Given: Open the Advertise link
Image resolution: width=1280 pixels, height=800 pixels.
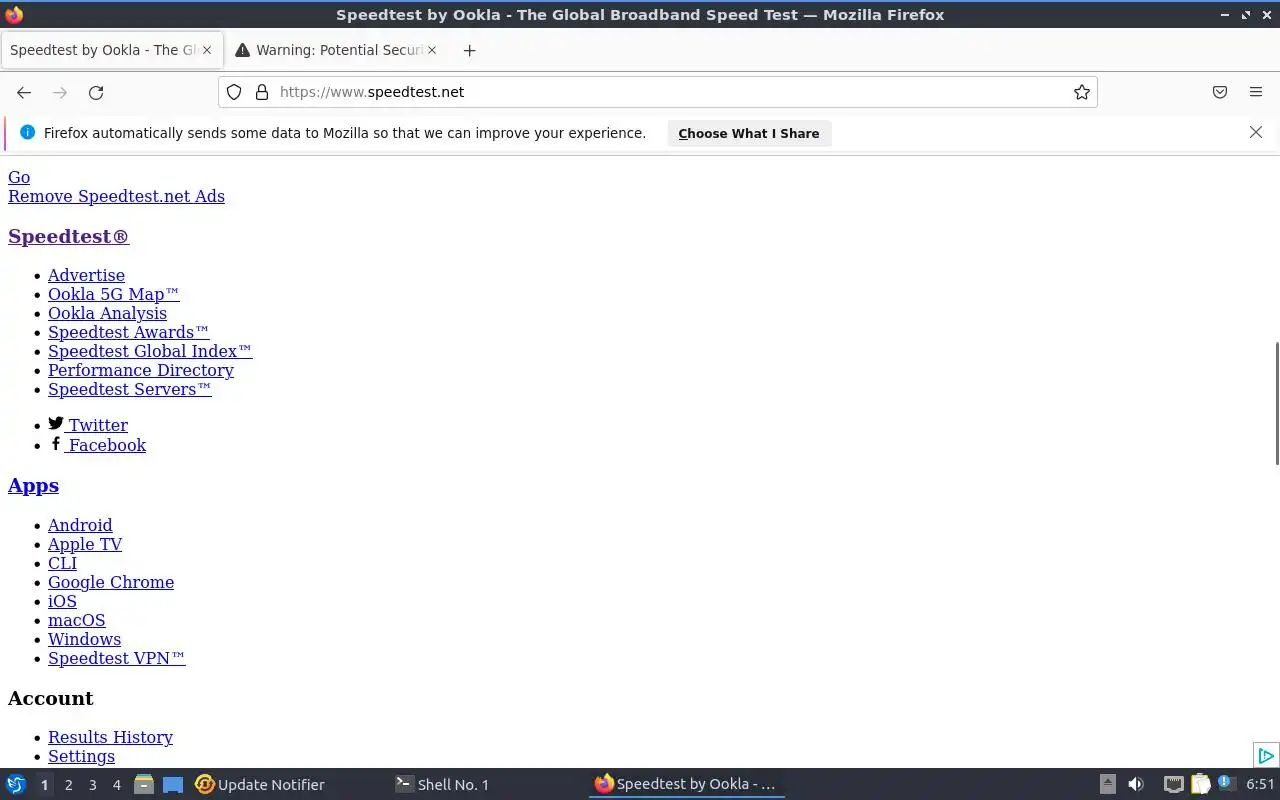Looking at the screenshot, I should pos(86,275).
